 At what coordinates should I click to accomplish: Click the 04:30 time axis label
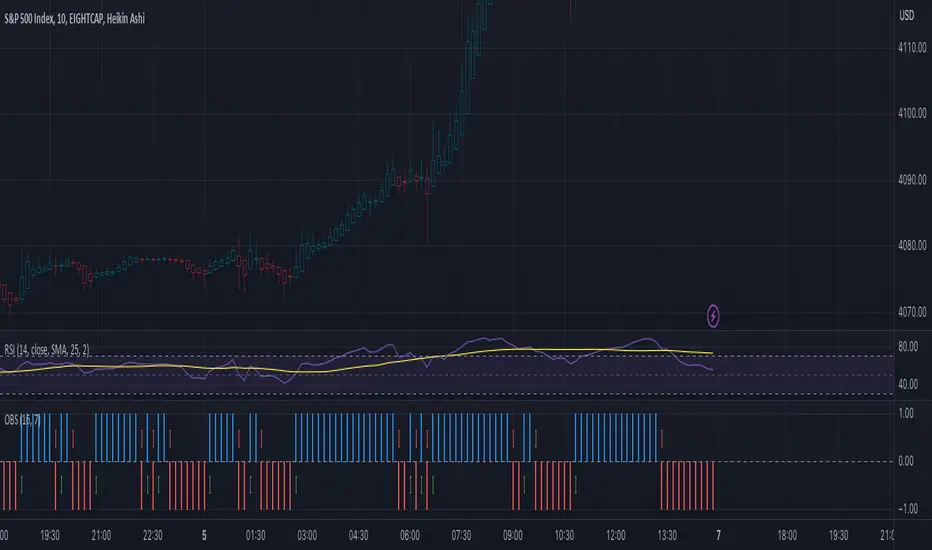pos(358,536)
